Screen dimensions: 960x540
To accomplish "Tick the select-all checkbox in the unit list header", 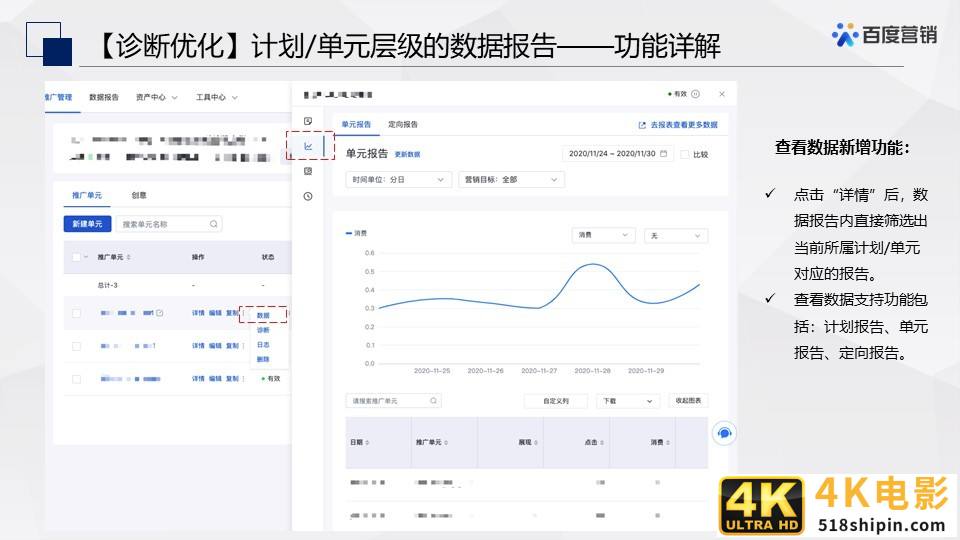I will [77, 257].
